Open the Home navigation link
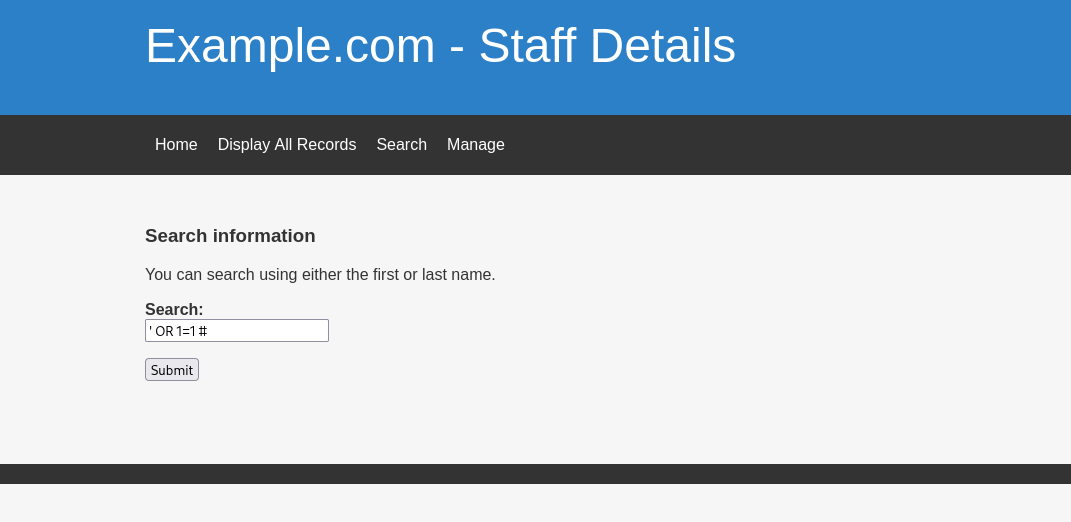The width and height of the screenshot is (1071, 522). click(x=176, y=145)
